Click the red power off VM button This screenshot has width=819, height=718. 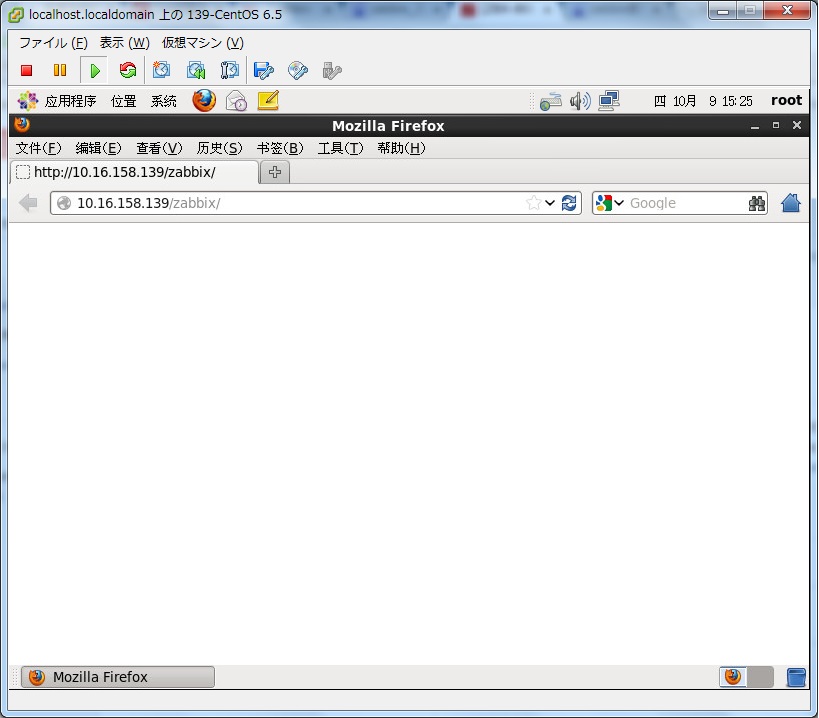26,70
